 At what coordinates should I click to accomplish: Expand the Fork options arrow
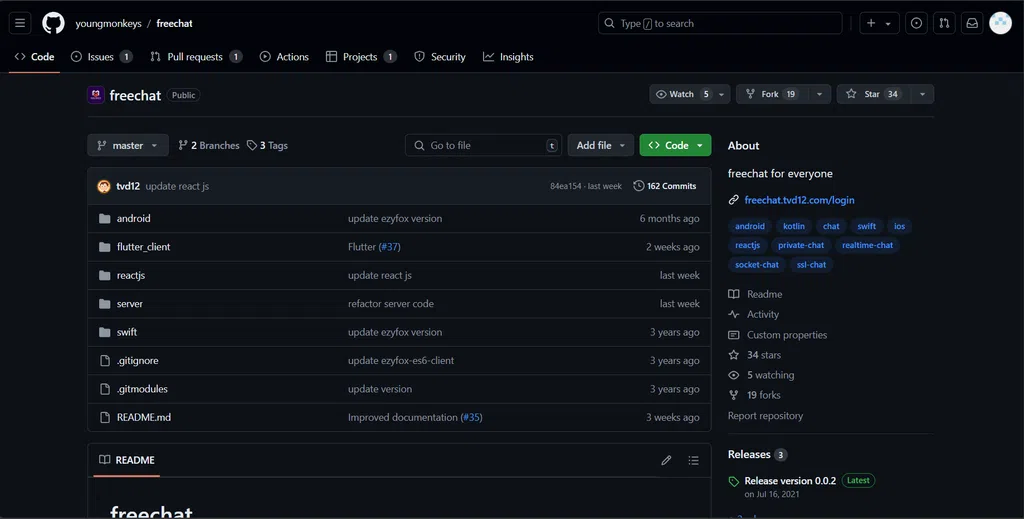pos(819,94)
